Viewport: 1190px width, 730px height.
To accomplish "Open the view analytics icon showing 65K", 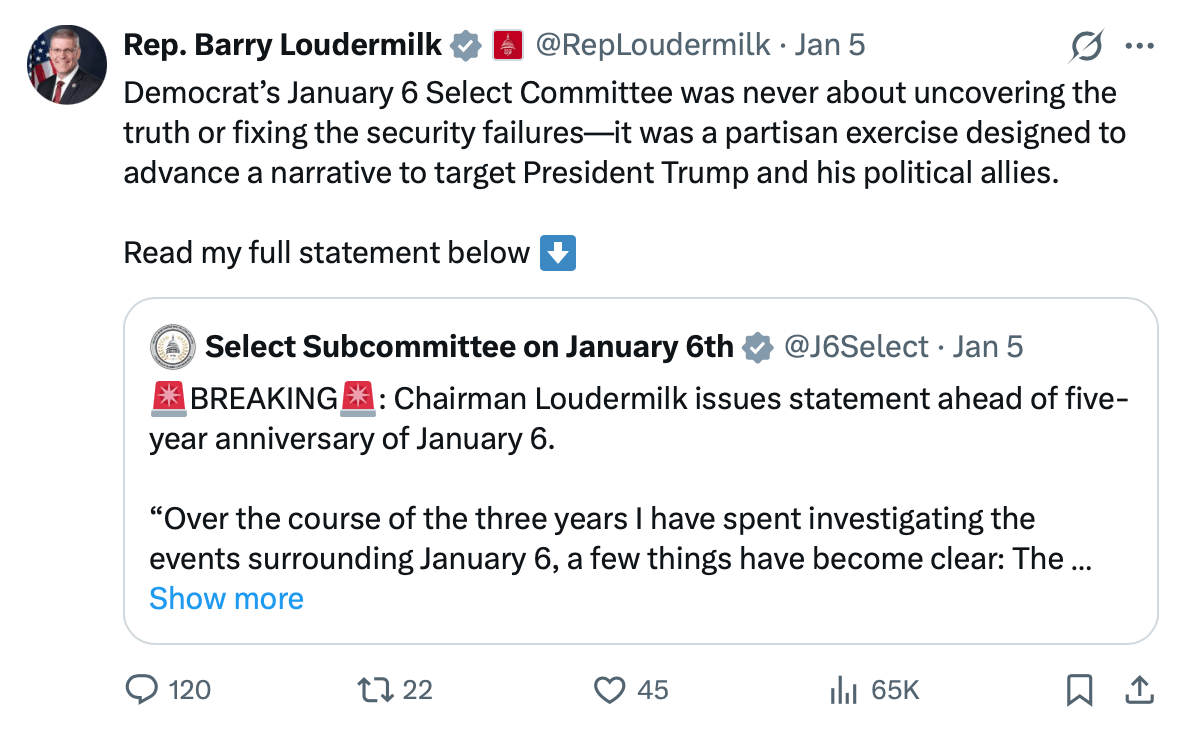I will (845, 689).
